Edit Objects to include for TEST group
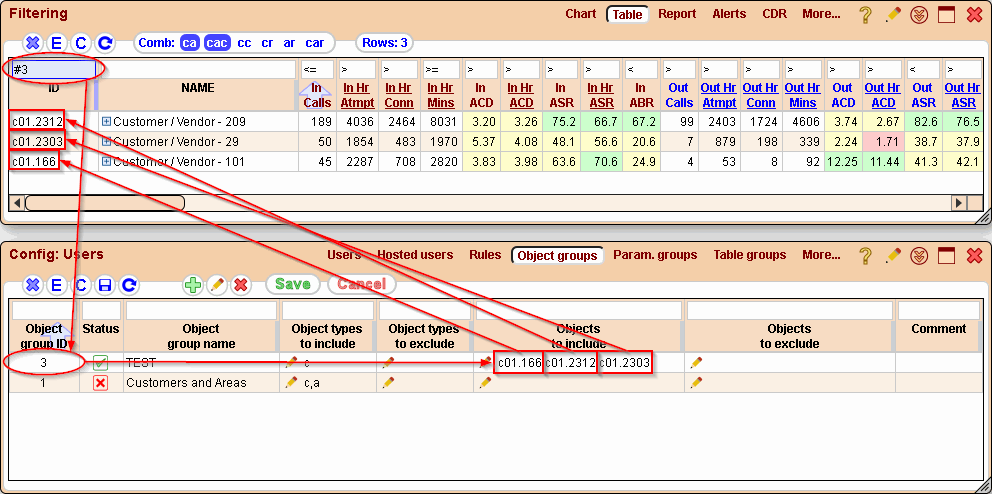 coord(484,363)
